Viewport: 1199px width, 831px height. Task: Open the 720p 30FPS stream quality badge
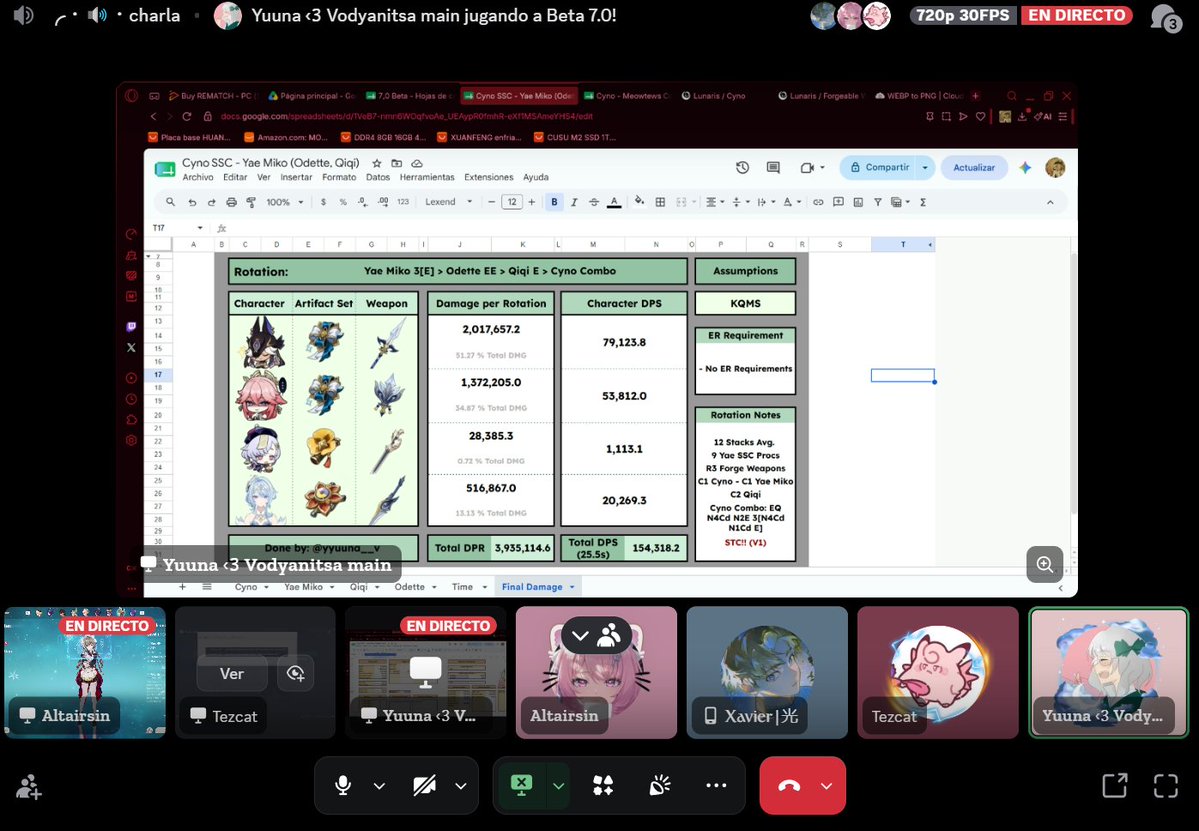click(963, 15)
